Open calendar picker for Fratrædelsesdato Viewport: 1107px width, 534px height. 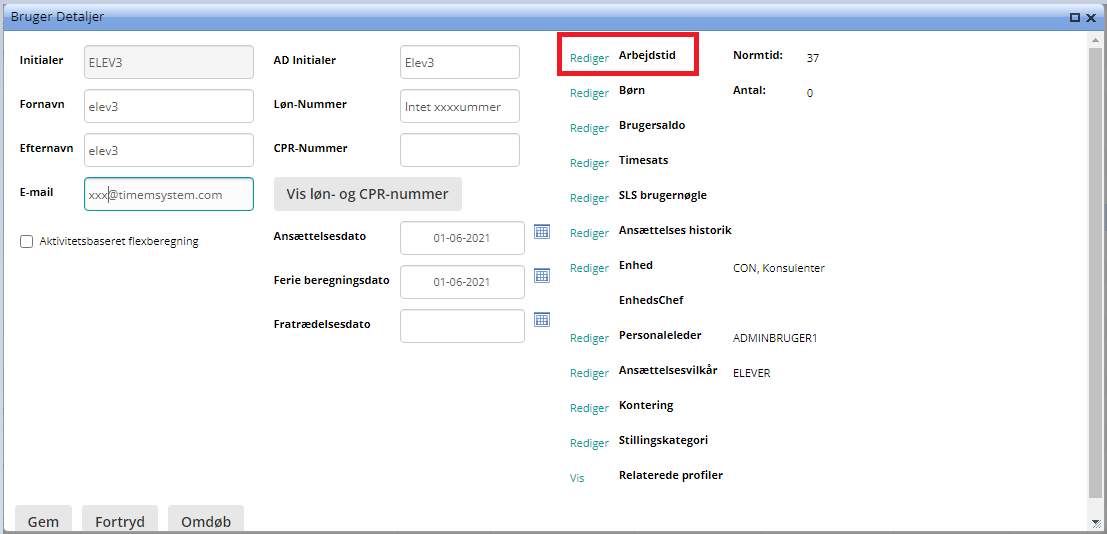click(542, 319)
